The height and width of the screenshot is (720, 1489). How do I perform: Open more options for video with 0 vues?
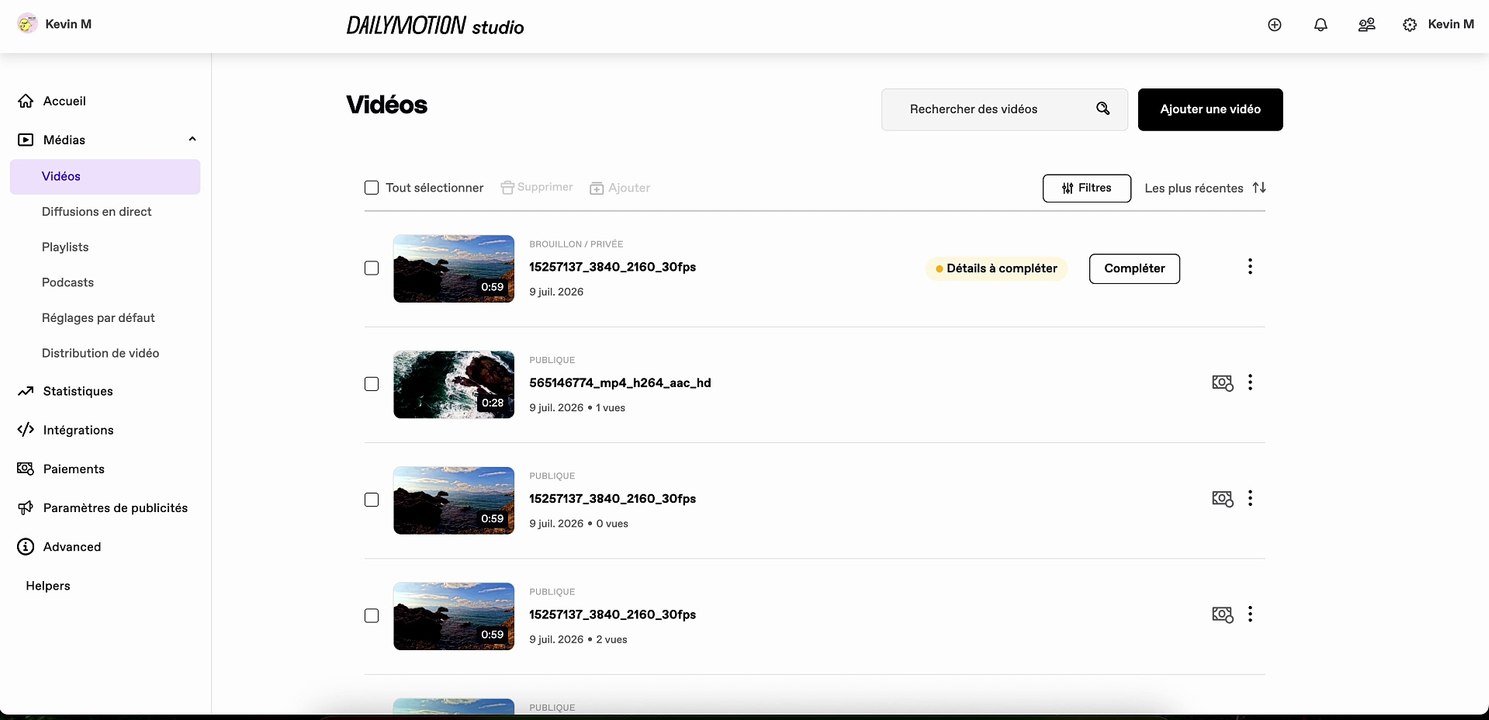click(x=1250, y=498)
